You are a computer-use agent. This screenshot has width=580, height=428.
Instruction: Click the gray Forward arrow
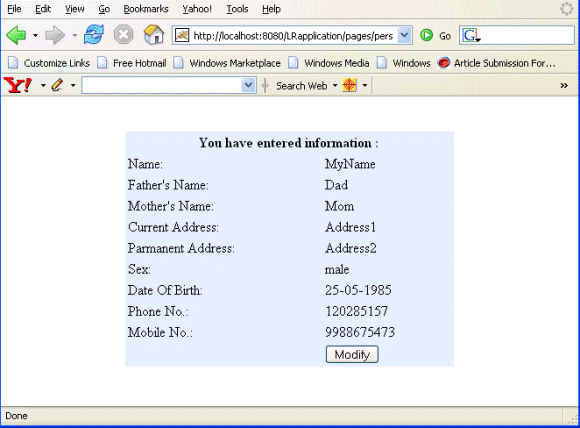pos(55,36)
